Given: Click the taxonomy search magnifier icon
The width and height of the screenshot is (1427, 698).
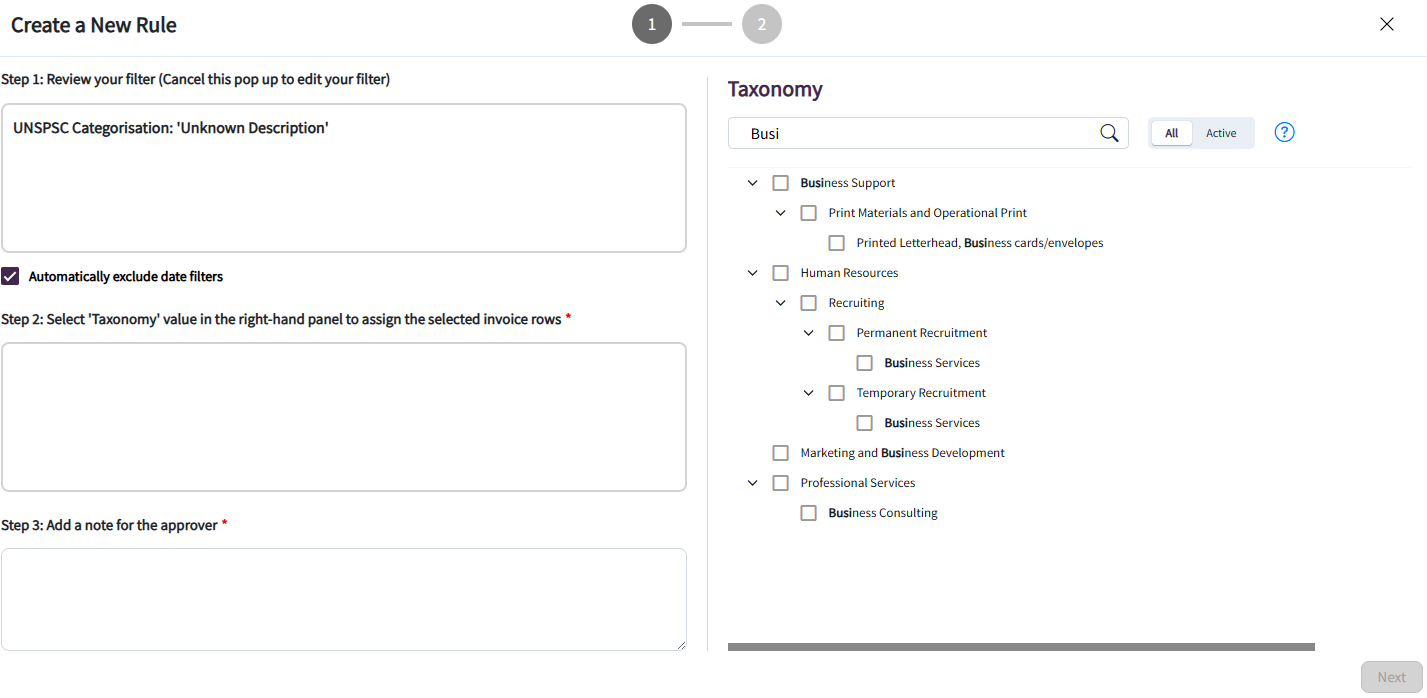Looking at the screenshot, I should click(1109, 133).
